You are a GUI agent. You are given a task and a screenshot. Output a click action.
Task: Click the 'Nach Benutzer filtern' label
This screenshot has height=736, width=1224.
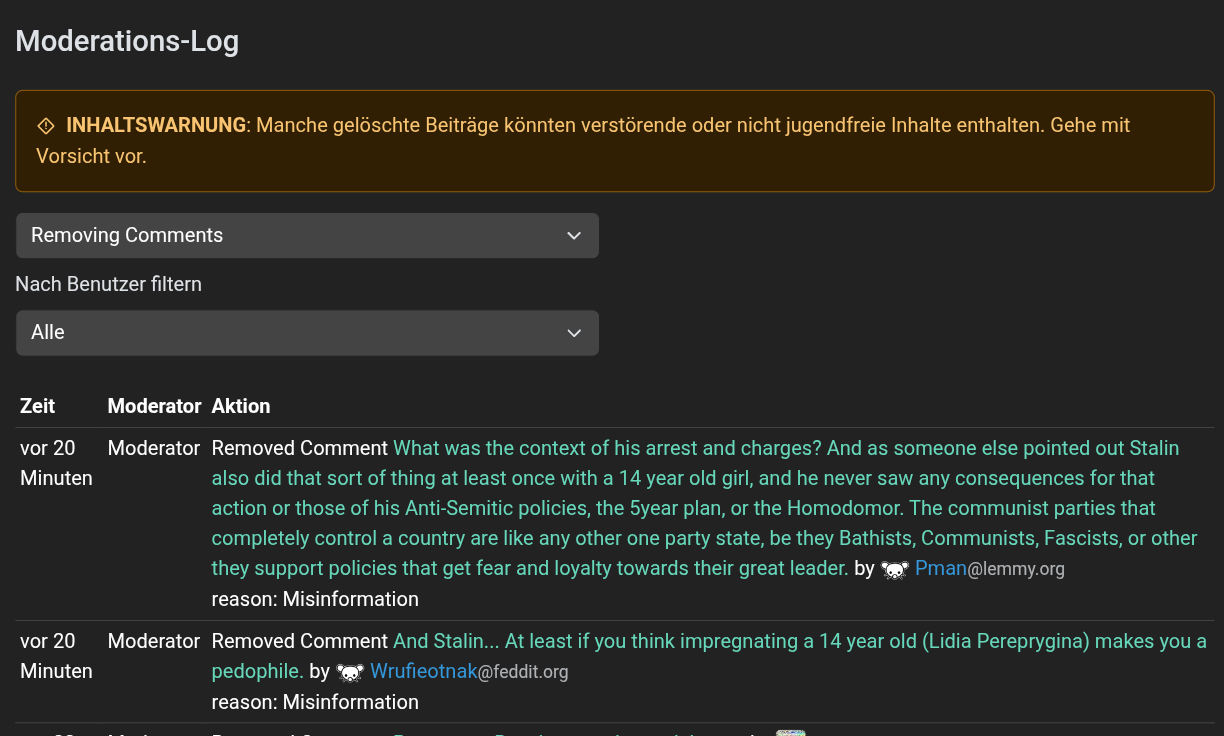tap(108, 284)
